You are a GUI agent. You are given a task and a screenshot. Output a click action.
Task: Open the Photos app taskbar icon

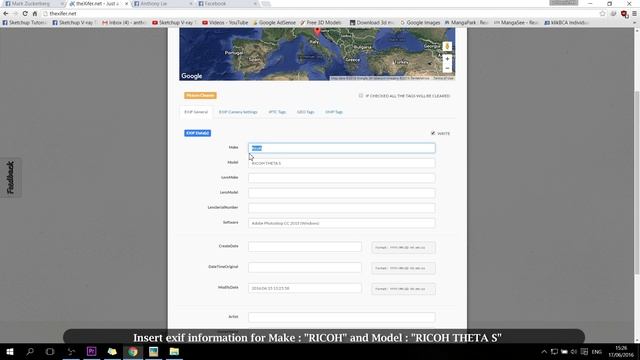153,351
